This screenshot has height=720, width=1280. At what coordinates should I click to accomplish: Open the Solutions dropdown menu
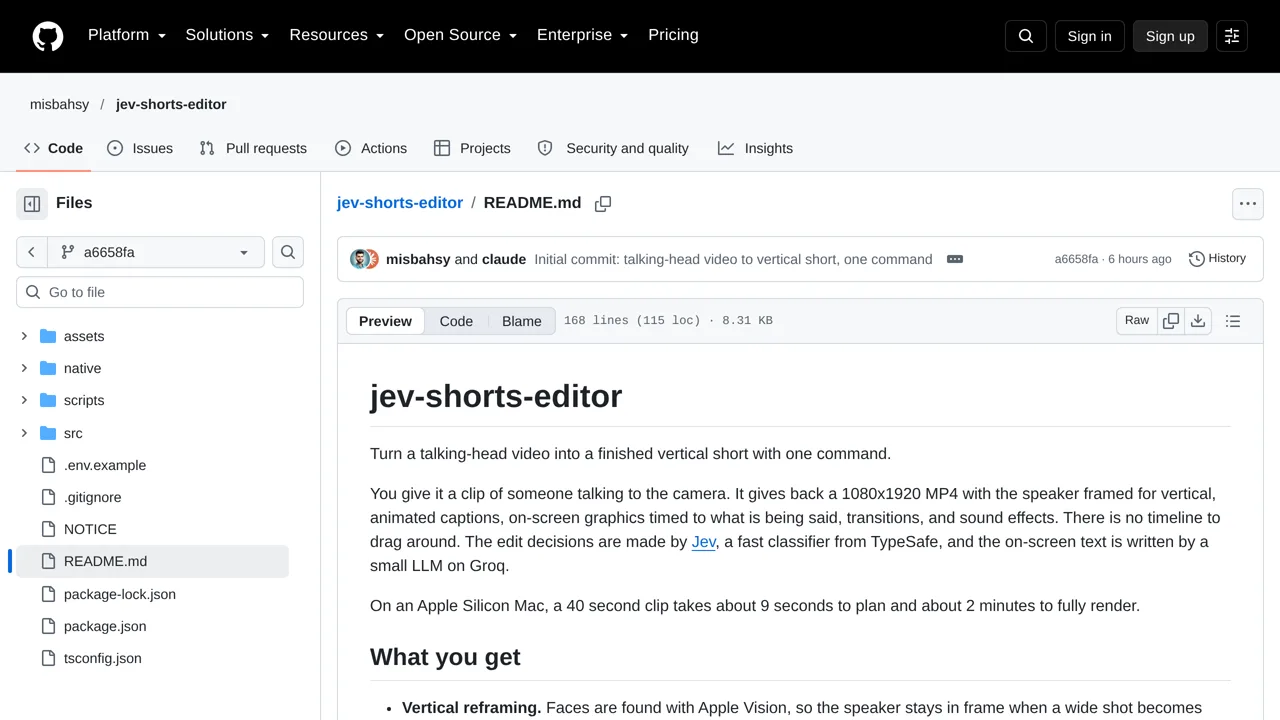pos(227,35)
